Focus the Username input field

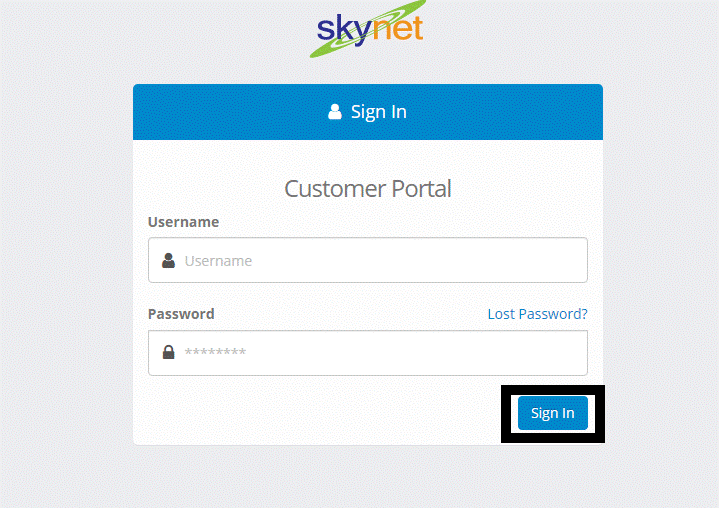point(368,260)
